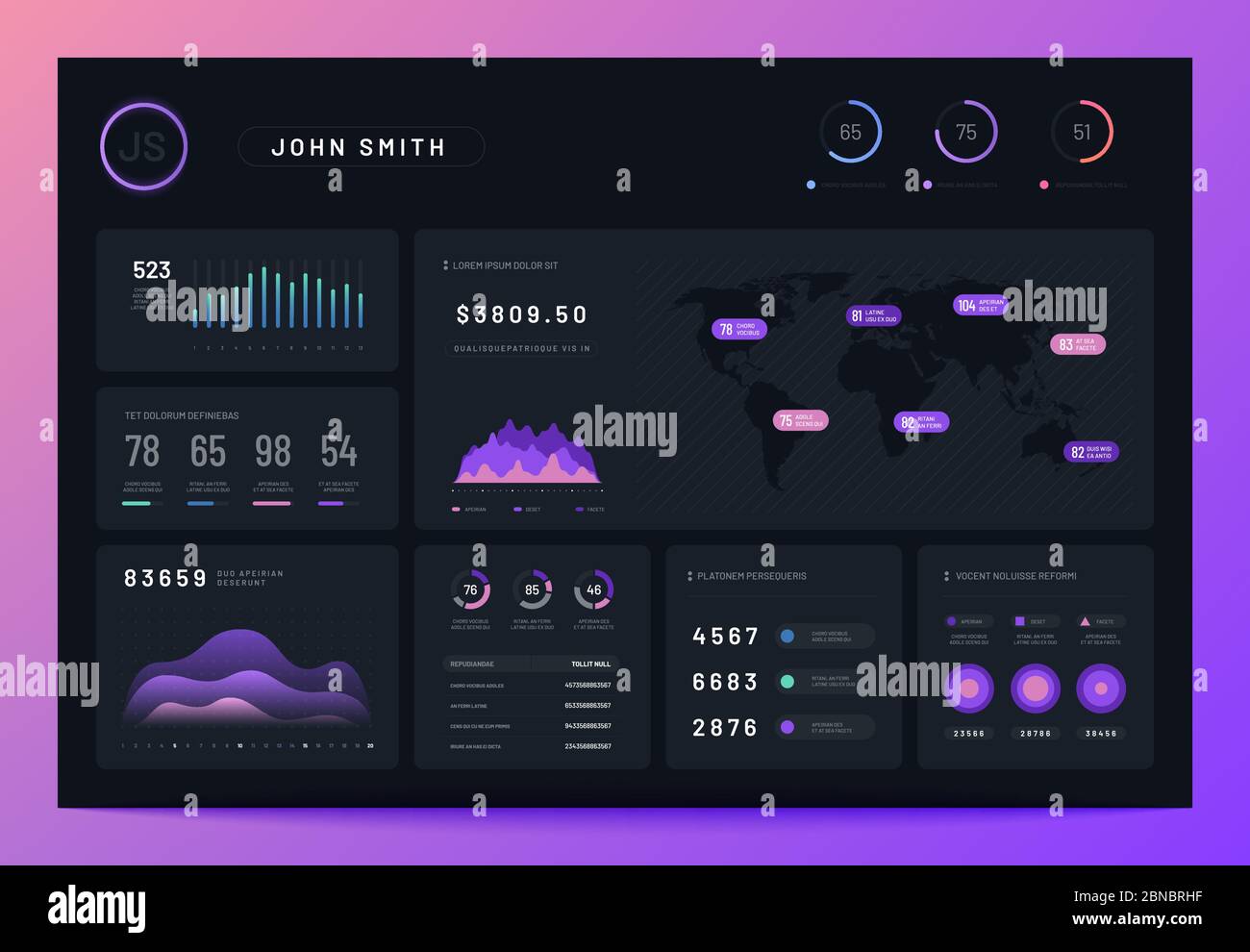Toggle the blue dot pill next to 4567
1250x952 pixels.
point(825,636)
